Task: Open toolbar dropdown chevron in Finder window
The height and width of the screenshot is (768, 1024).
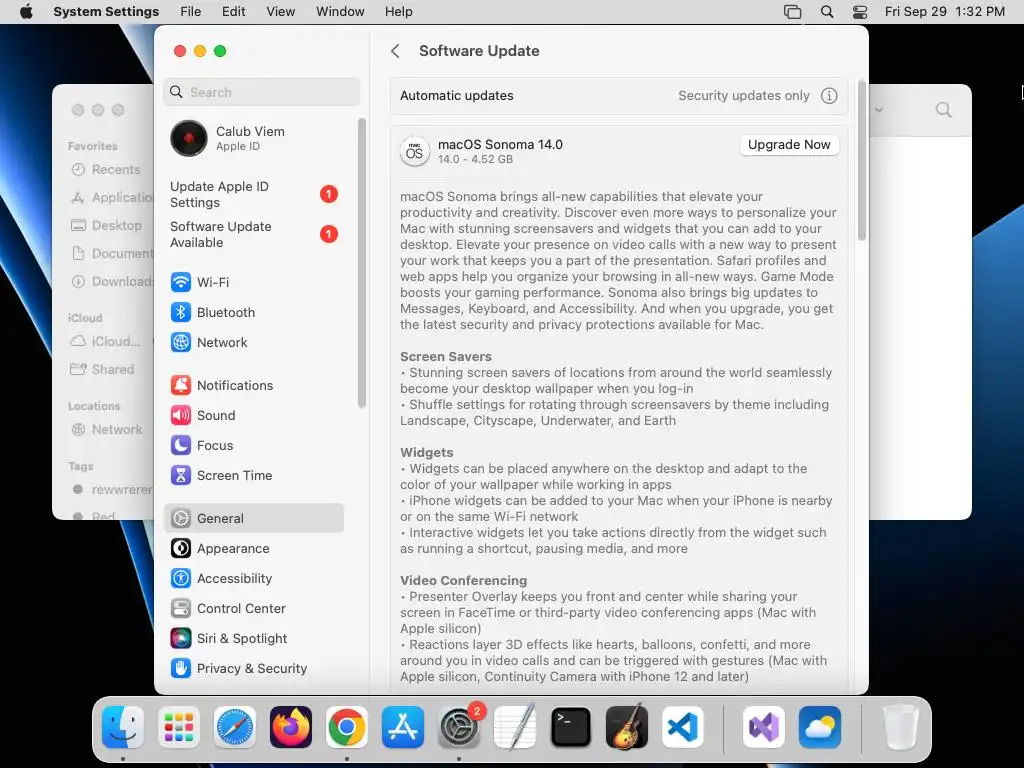Action: [879, 110]
